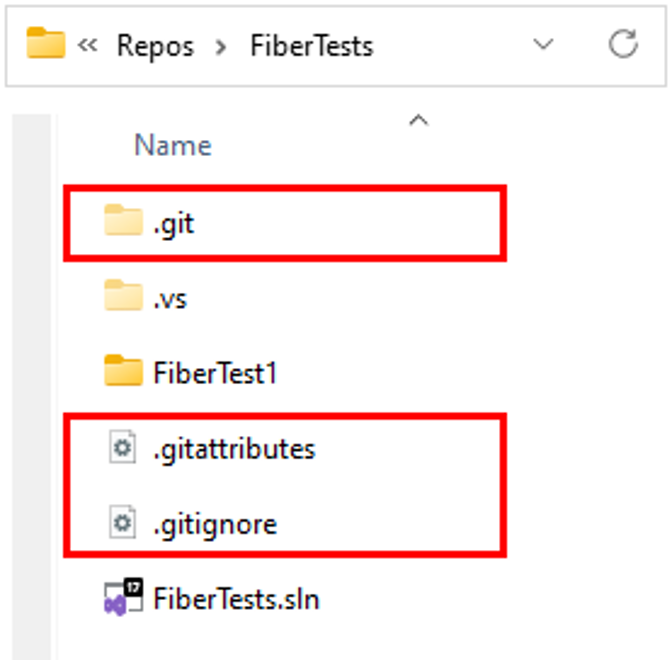The width and height of the screenshot is (672, 660).
Task: Open the address bar history dropdown
Action: (x=543, y=44)
